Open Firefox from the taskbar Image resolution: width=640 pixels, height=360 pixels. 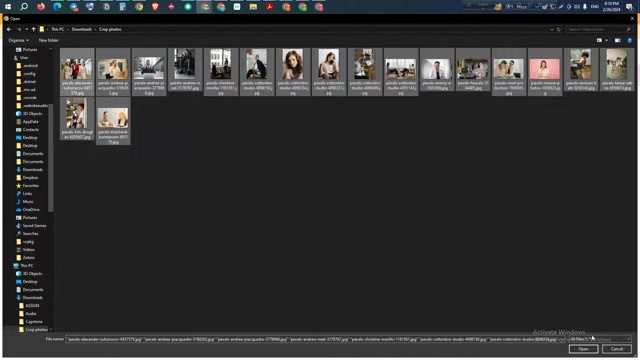pos(41,7)
